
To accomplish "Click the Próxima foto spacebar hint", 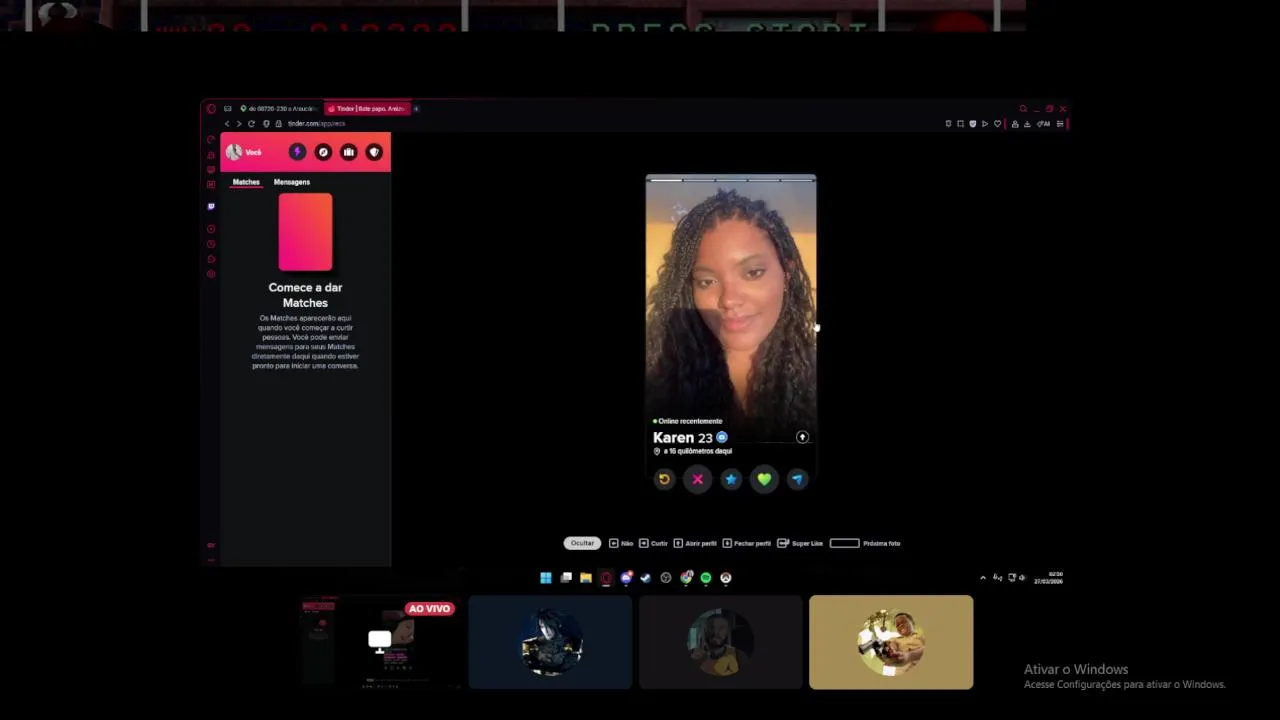I will (x=865, y=543).
